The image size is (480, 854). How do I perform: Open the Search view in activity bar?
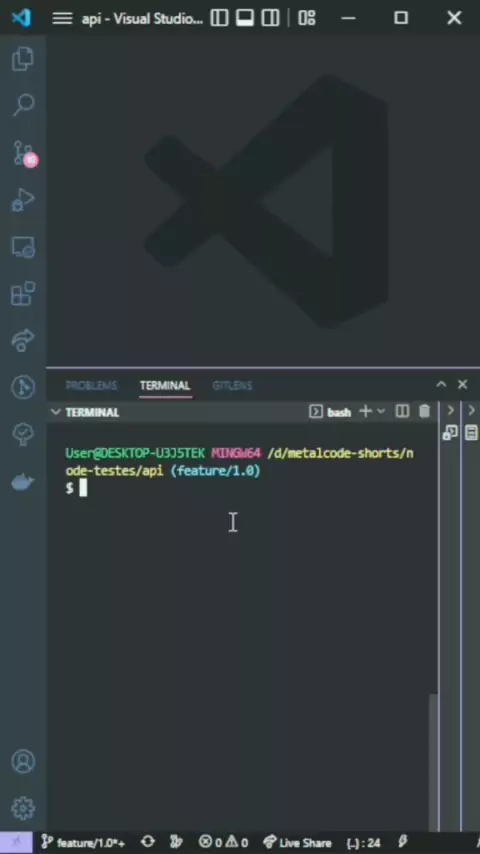[x=23, y=105]
